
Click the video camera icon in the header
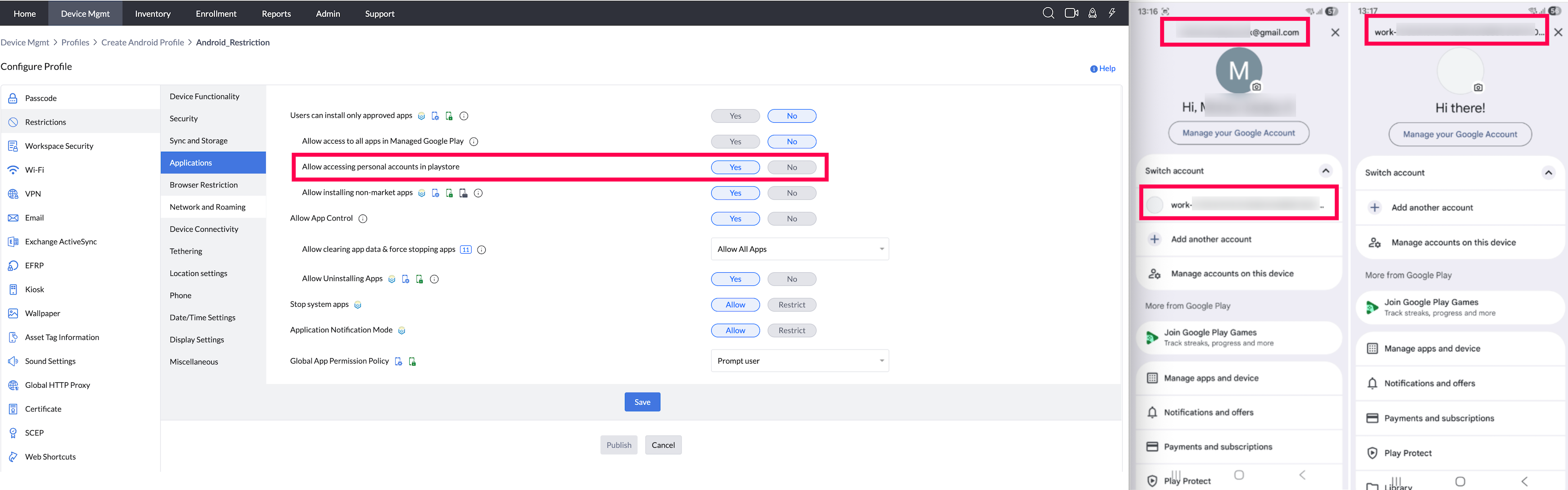pos(1071,13)
